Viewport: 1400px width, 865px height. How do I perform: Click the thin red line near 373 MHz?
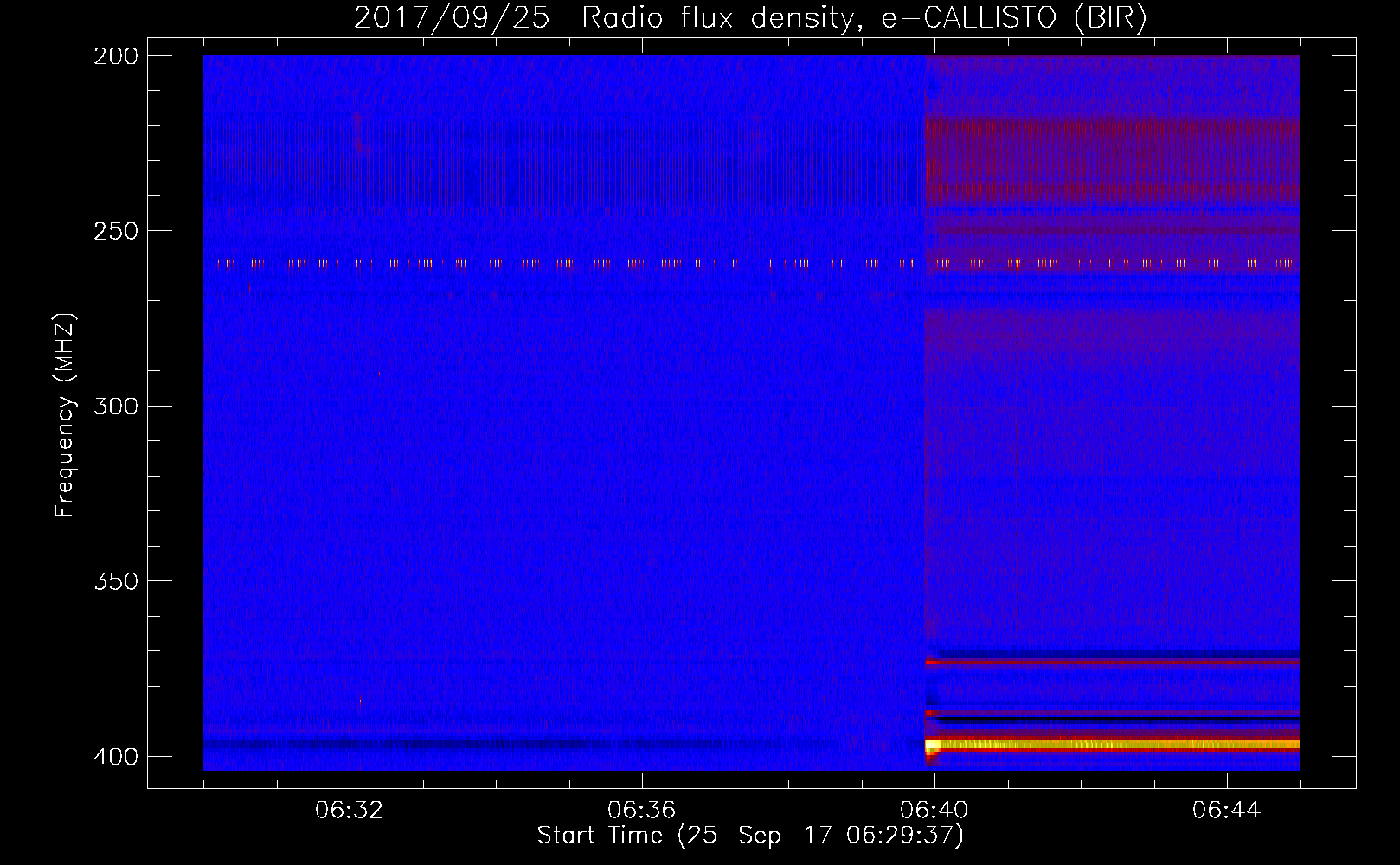coord(1112,662)
